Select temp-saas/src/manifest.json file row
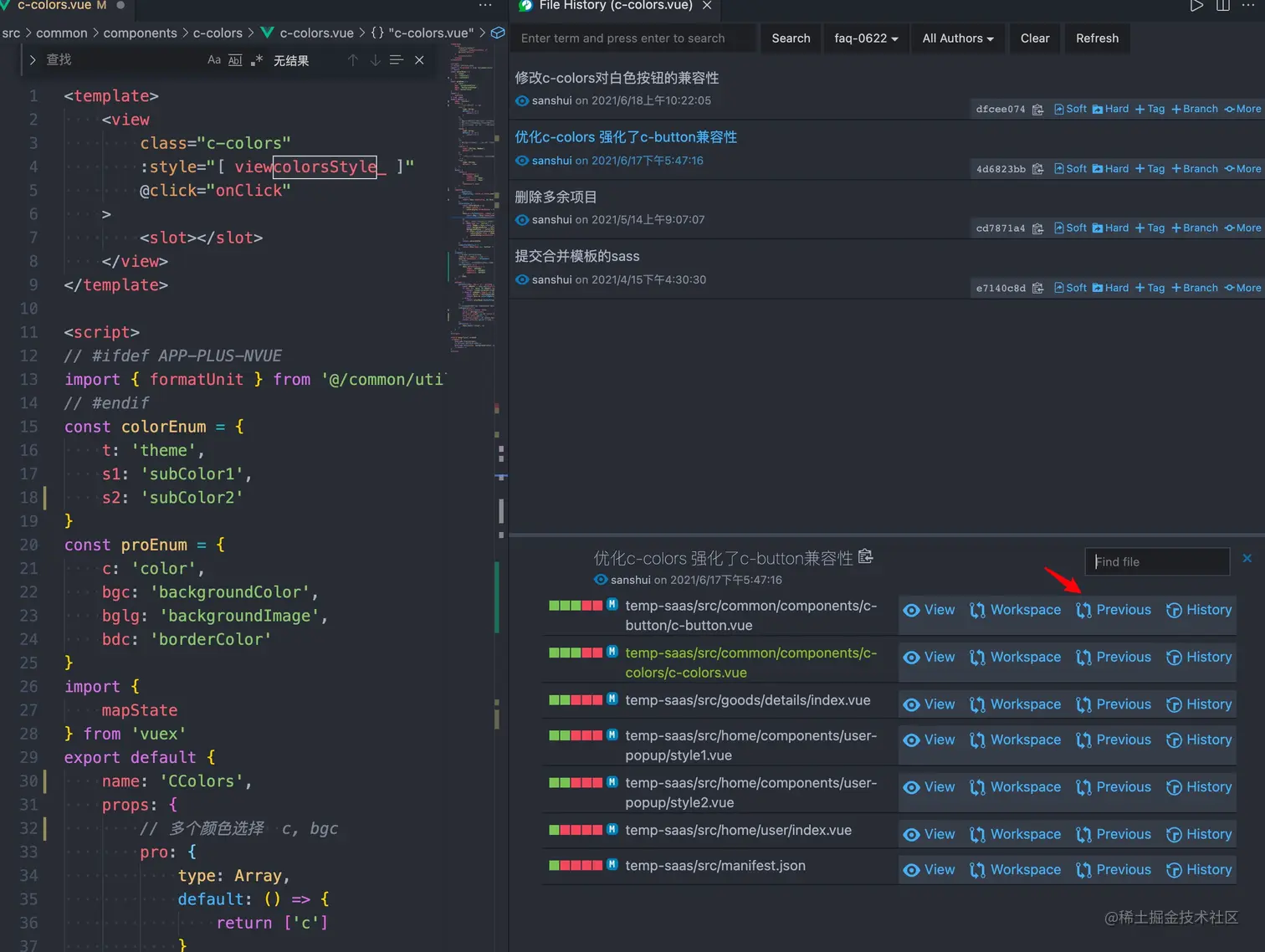1265x952 pixels. [715, 866]
